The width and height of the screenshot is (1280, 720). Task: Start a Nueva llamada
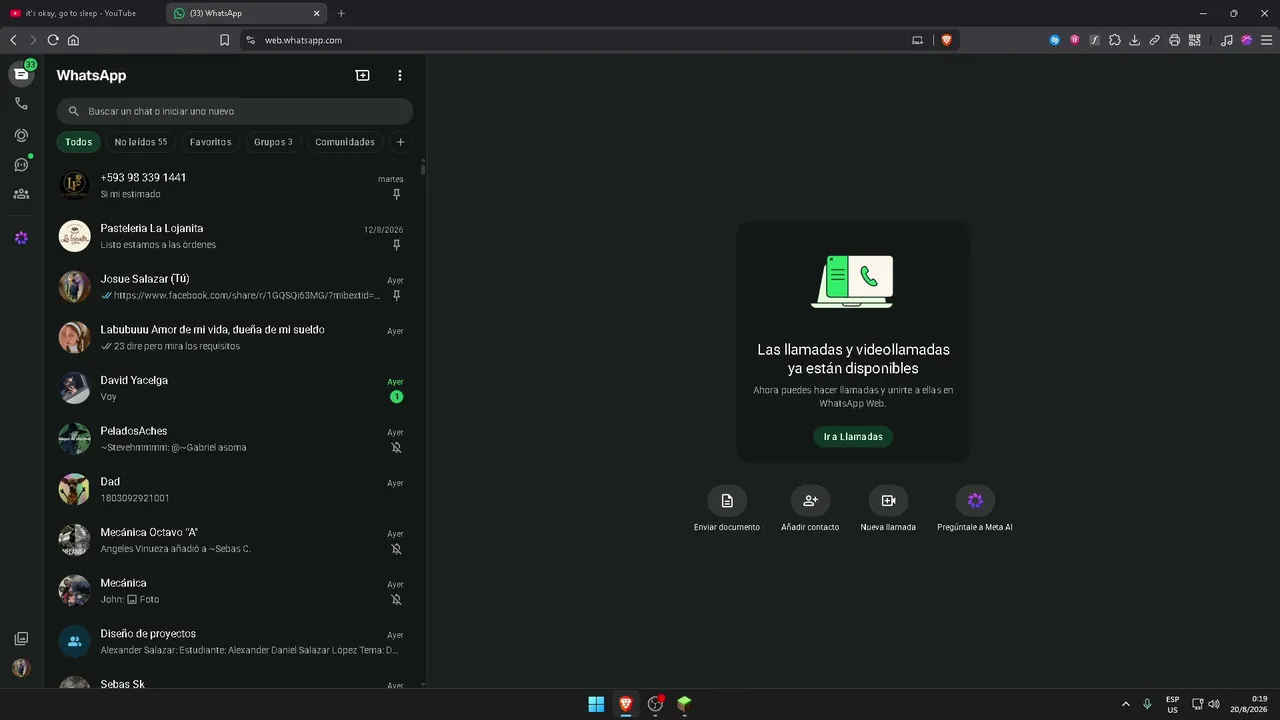888,501
